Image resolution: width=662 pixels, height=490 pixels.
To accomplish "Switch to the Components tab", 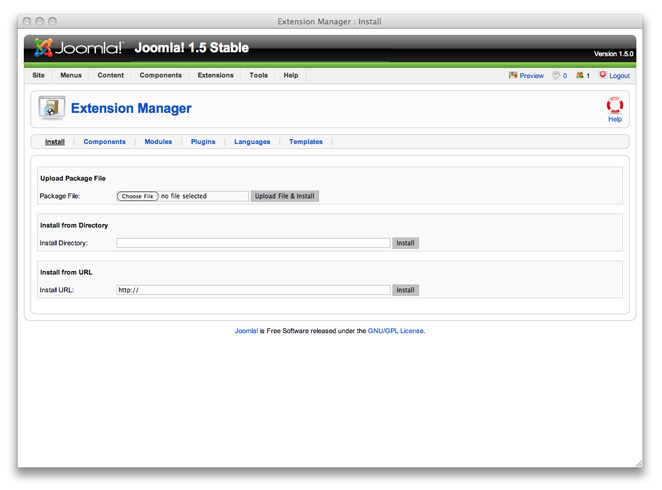I will click(104, 142).
